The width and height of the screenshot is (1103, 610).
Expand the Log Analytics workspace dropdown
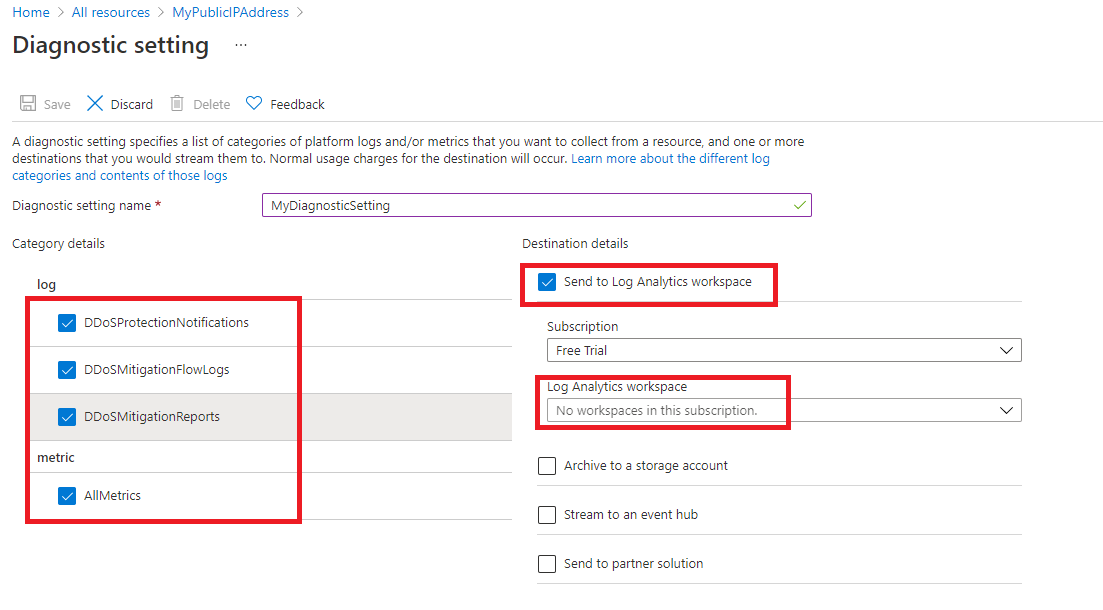pyautogui.click(x=1008, y=409)
